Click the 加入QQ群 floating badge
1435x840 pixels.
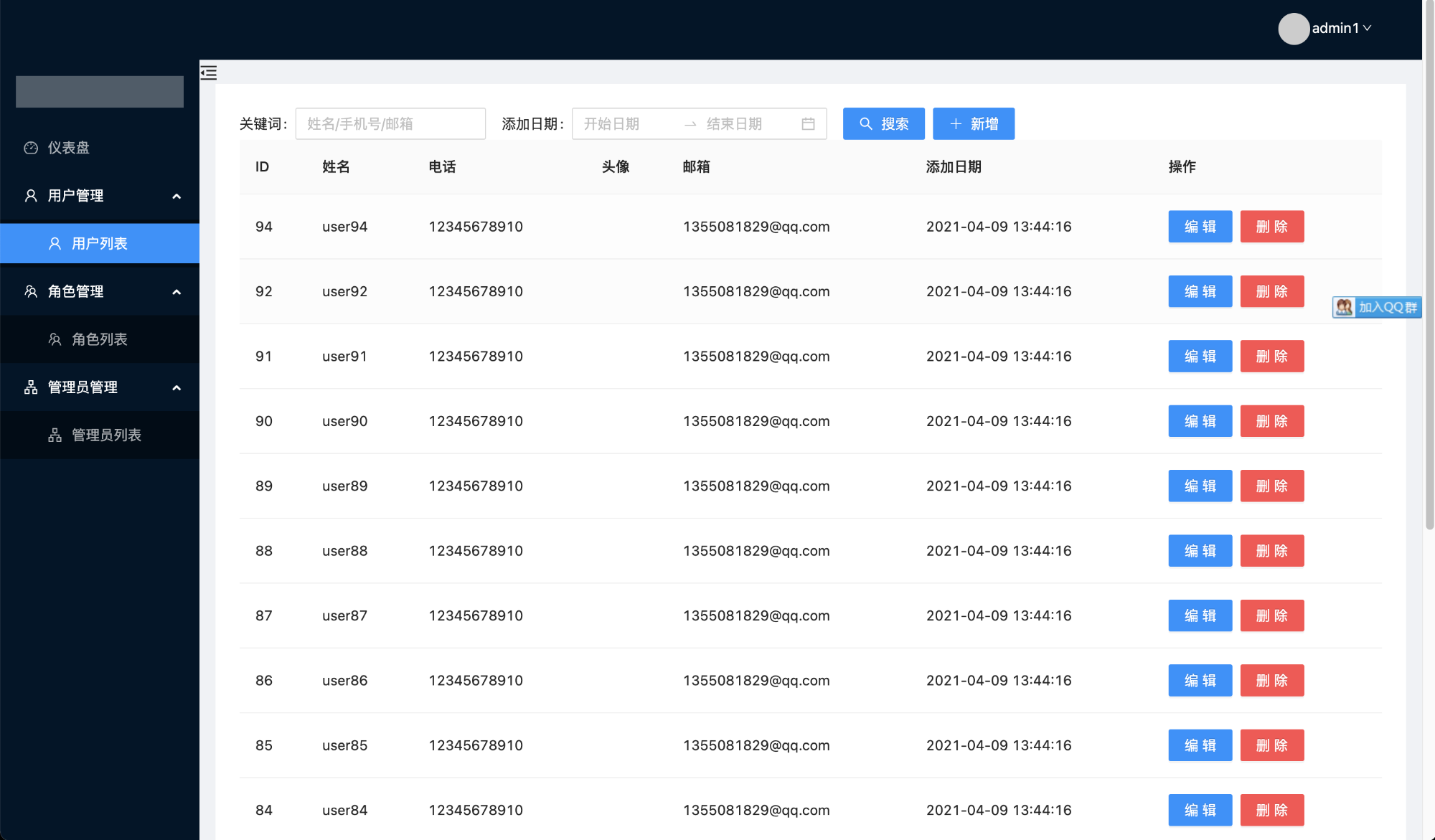click(x=1376, y=307)
